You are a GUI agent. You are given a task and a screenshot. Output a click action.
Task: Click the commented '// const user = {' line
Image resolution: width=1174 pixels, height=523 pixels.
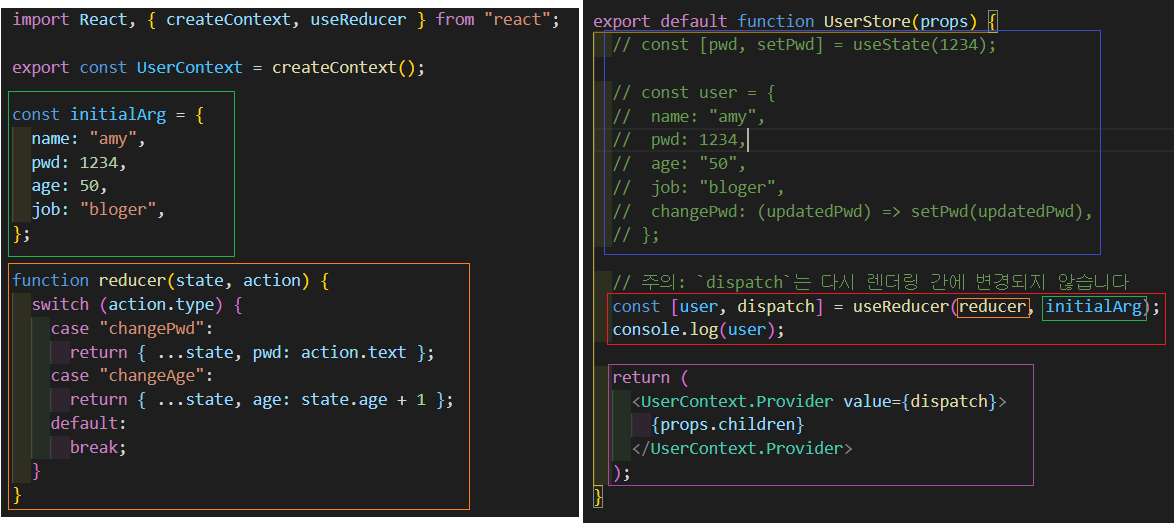(694, 92)
